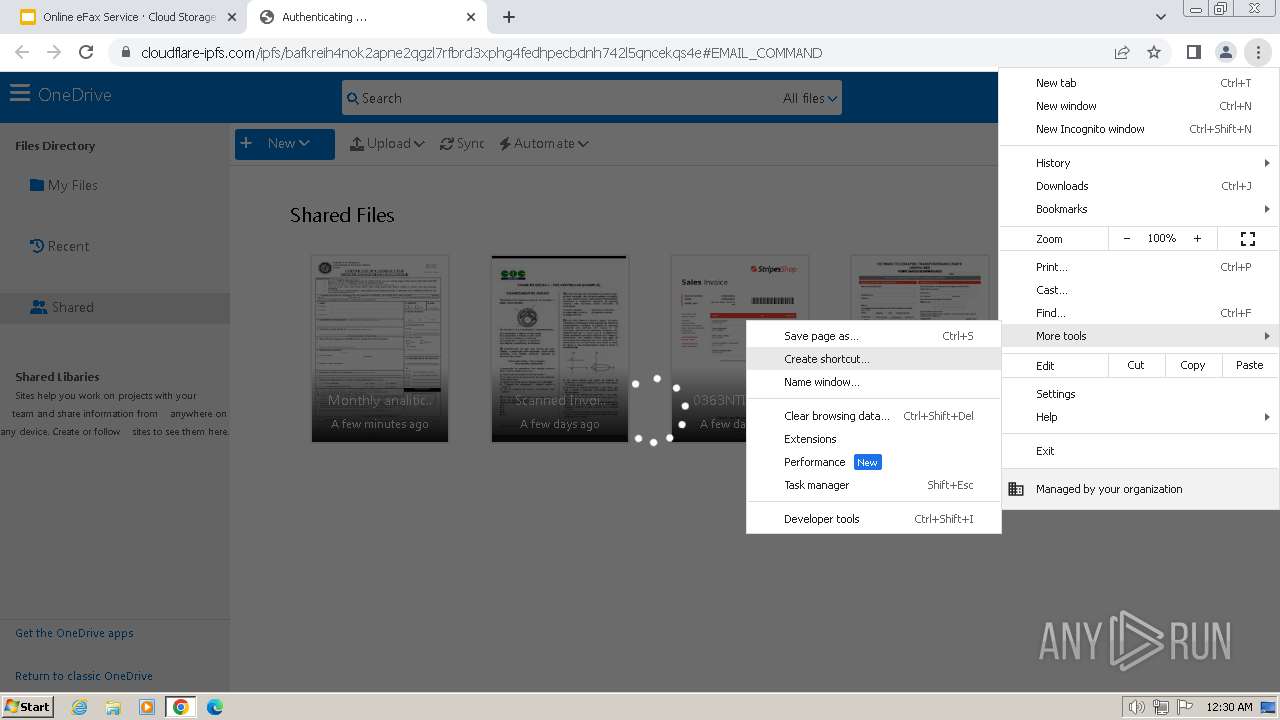The width and height of the screenshot is (1280, 720).
Task: Click the Sync toolbar button
Action: point(462,143)
